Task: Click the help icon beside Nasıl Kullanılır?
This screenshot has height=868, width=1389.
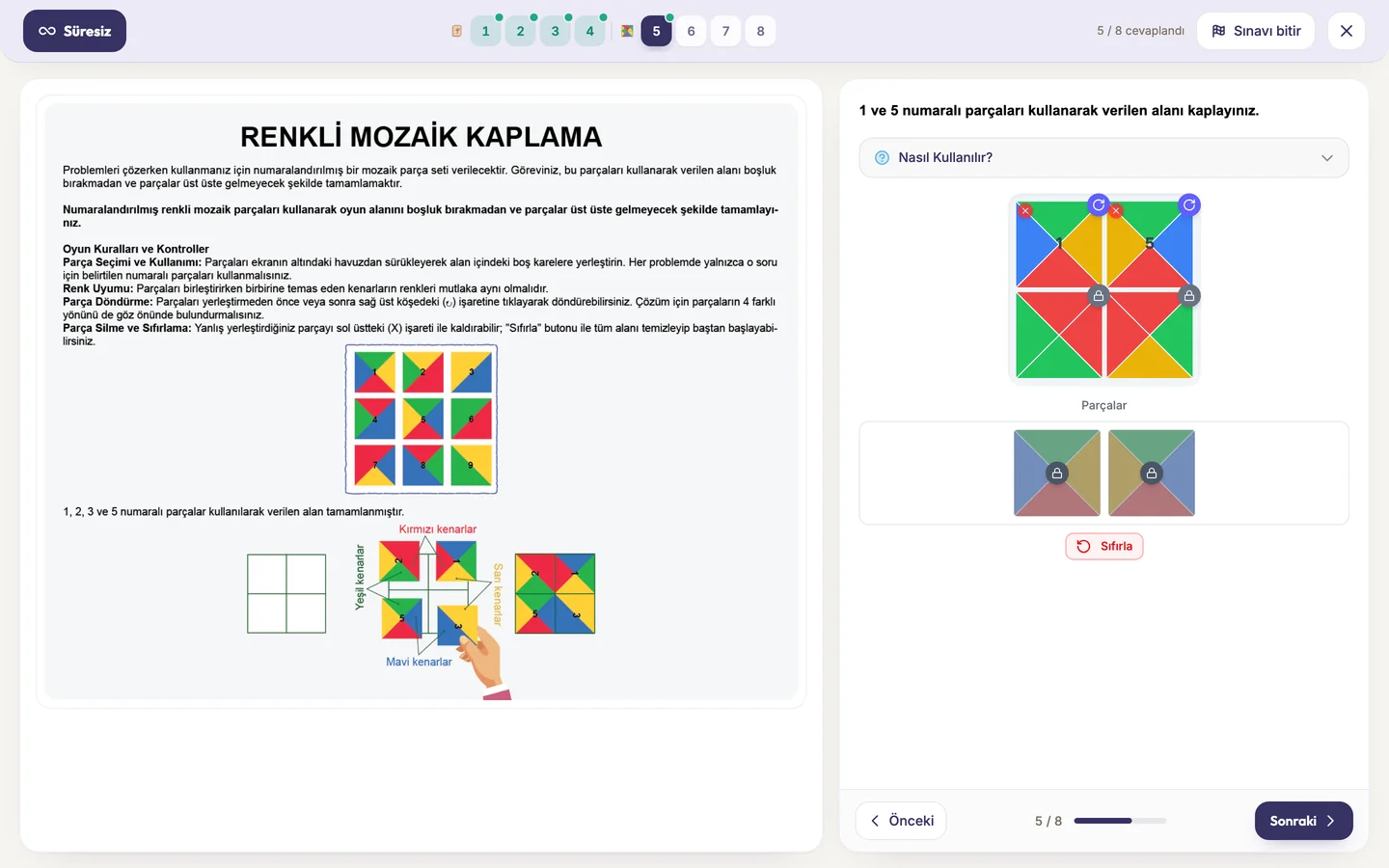Action: (882, 157)
